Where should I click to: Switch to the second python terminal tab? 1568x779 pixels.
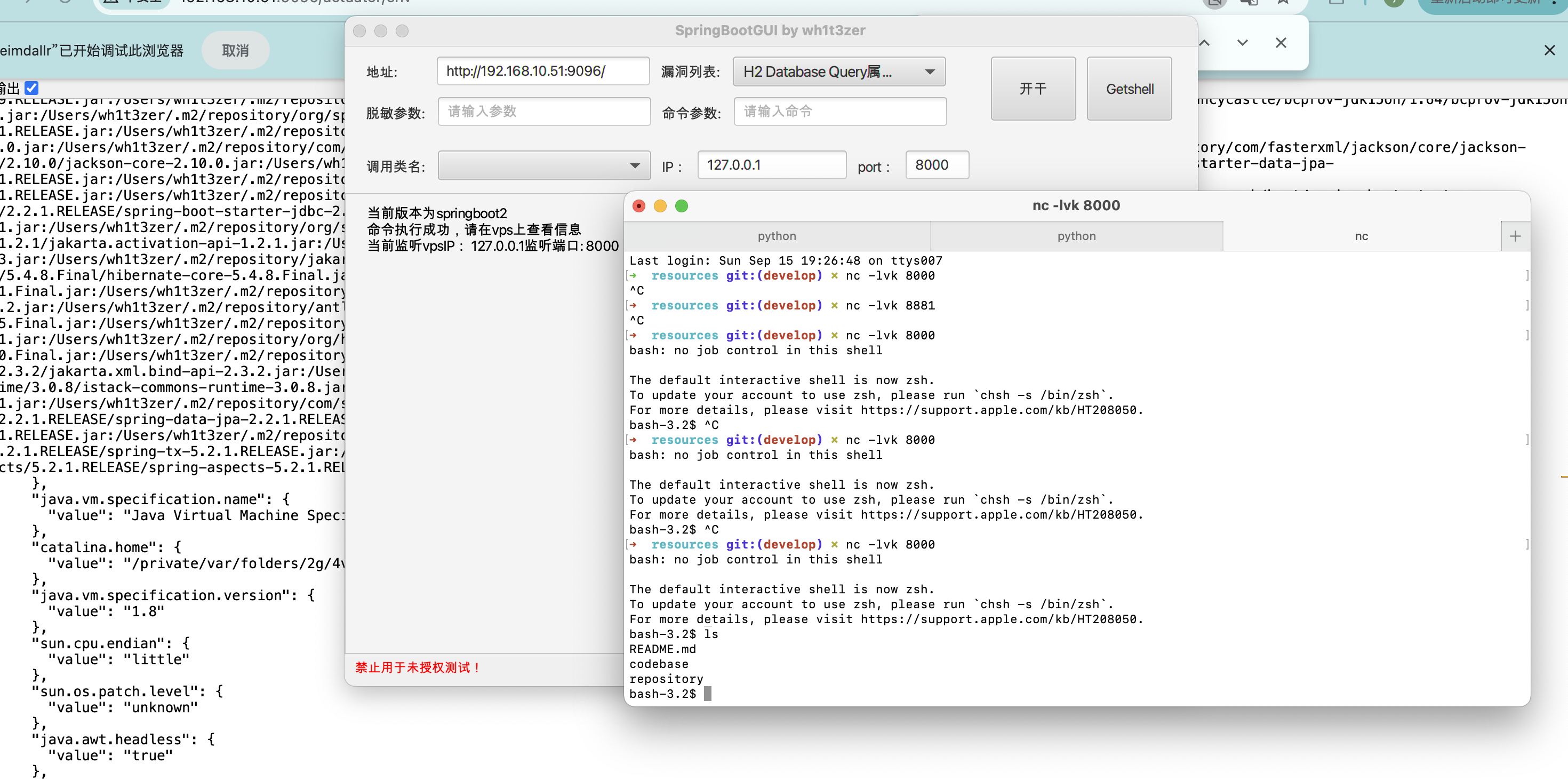[1076, 236]
